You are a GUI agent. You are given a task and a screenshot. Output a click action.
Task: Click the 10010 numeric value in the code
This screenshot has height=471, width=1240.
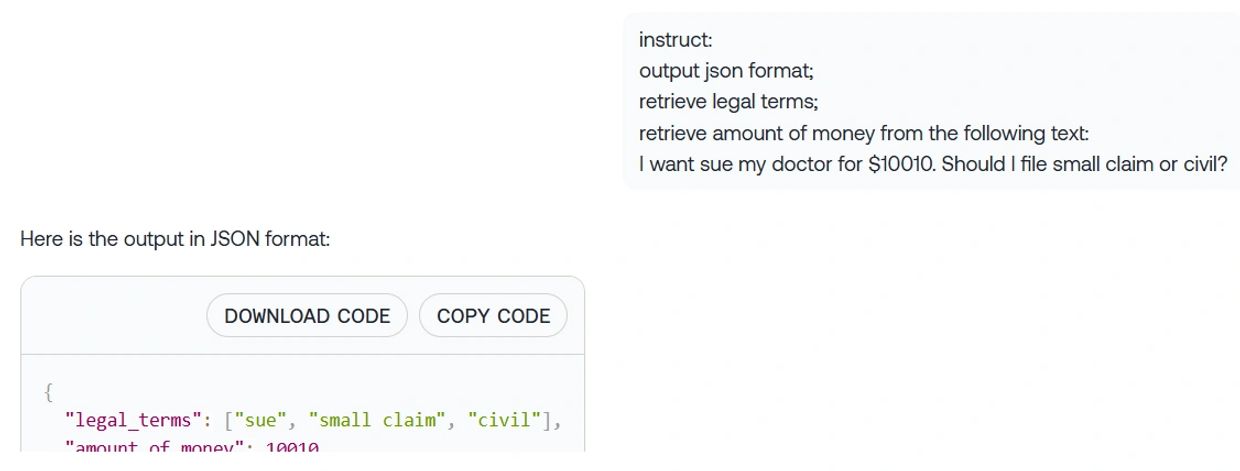click(291, 447)
